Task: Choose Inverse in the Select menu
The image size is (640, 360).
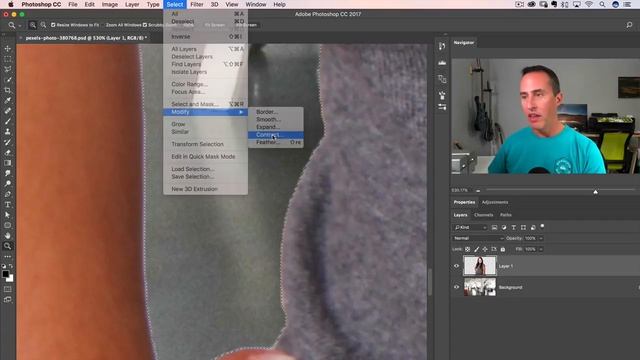Action: coord(205,37)
